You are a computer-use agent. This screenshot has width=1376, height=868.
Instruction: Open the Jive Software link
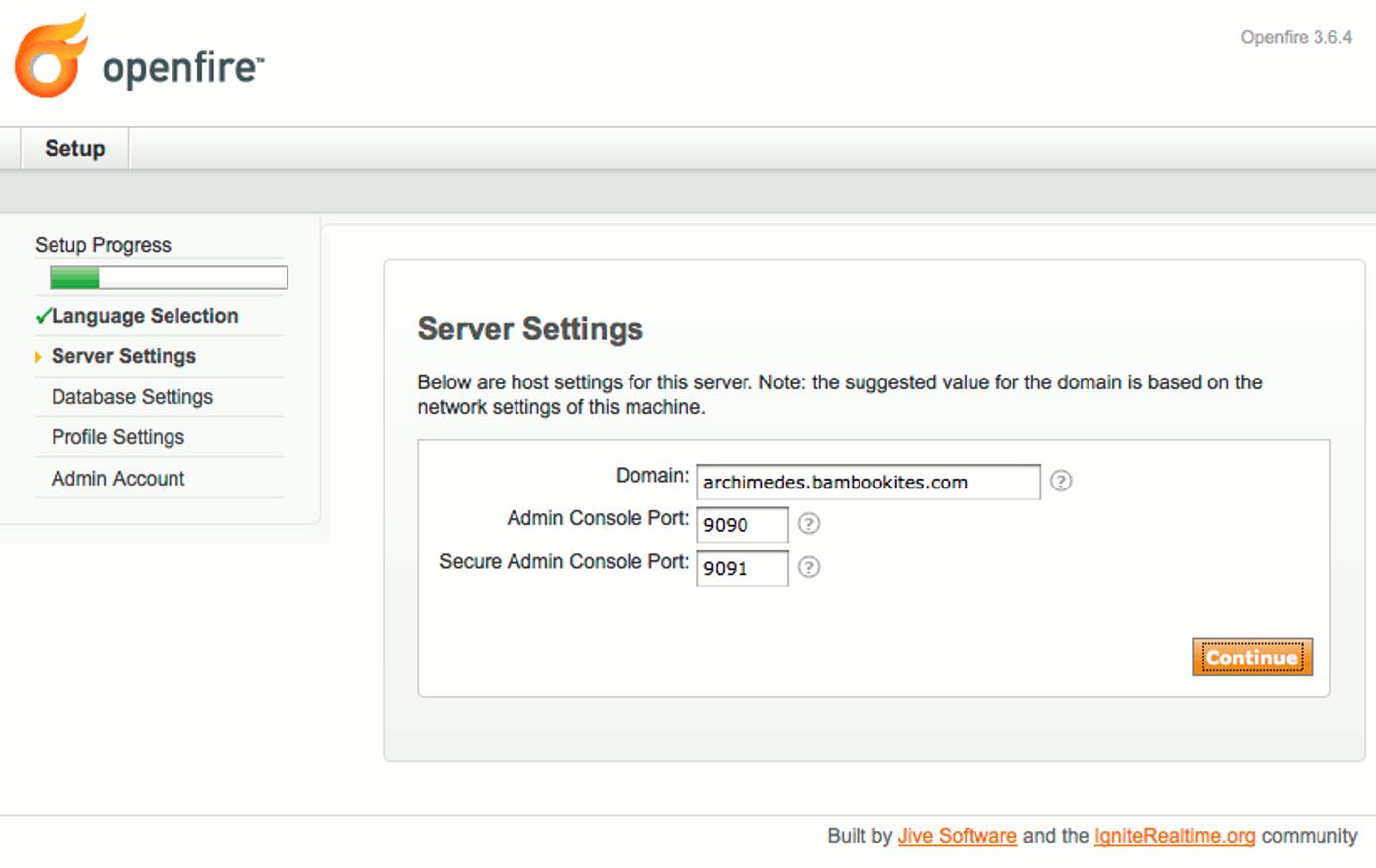click(957, 836)
